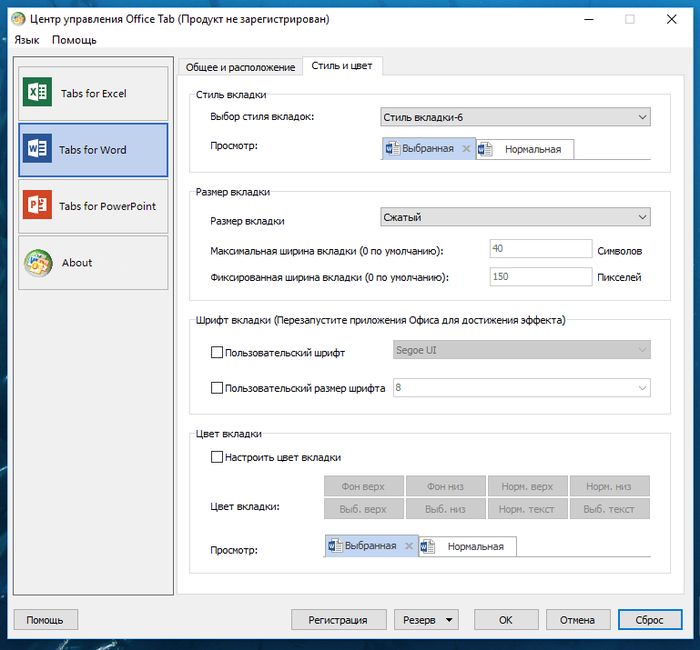Switch to the Общее и расположение tab
Screen dimensions: 700x650
click(x=240, y=67)
